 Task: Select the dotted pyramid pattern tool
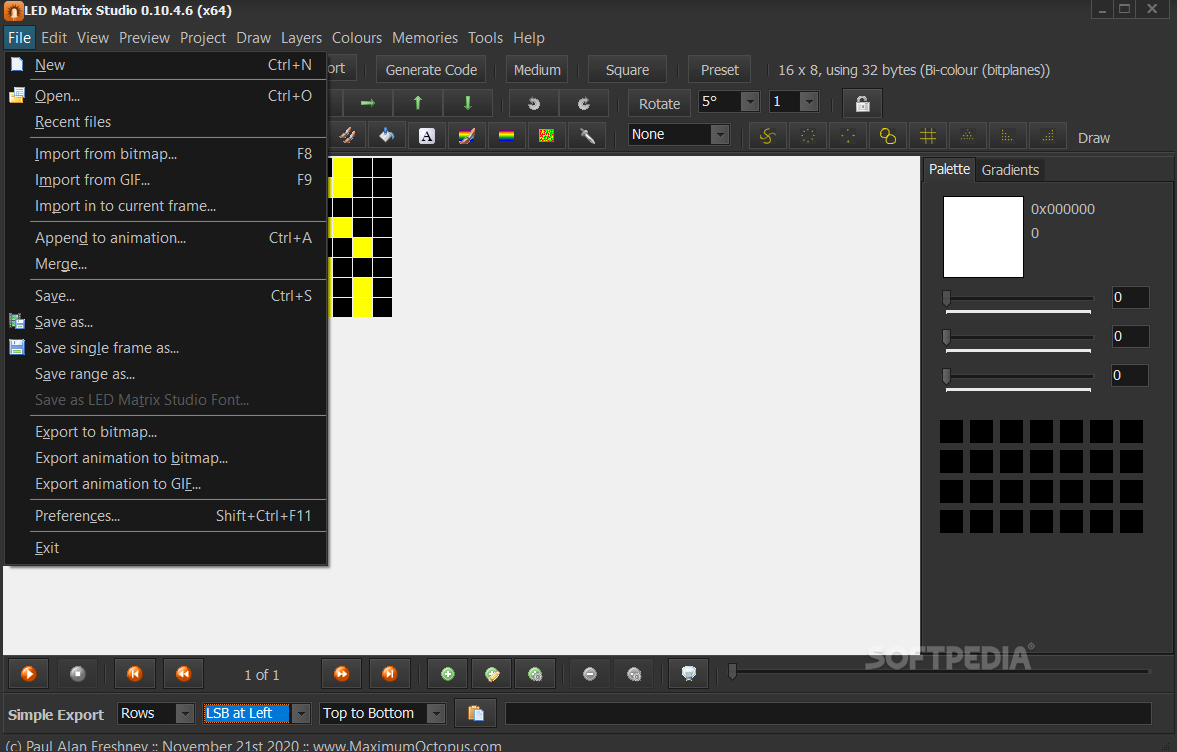(x=967, y=136)
